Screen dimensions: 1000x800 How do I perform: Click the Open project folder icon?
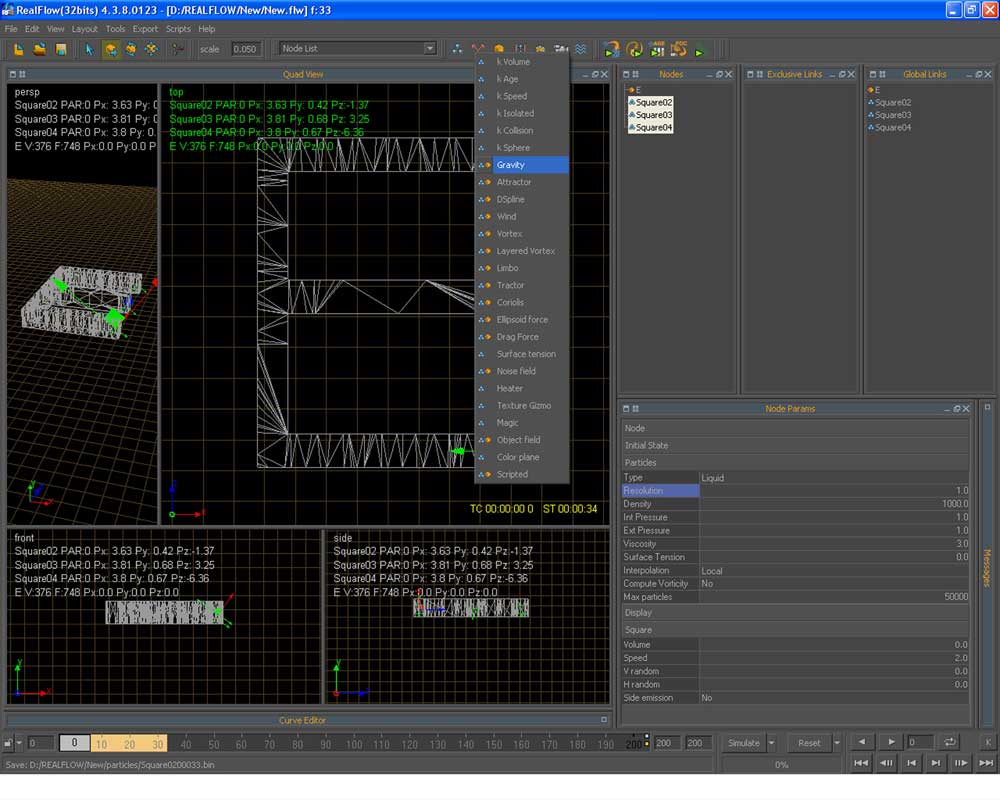point(39,49)
